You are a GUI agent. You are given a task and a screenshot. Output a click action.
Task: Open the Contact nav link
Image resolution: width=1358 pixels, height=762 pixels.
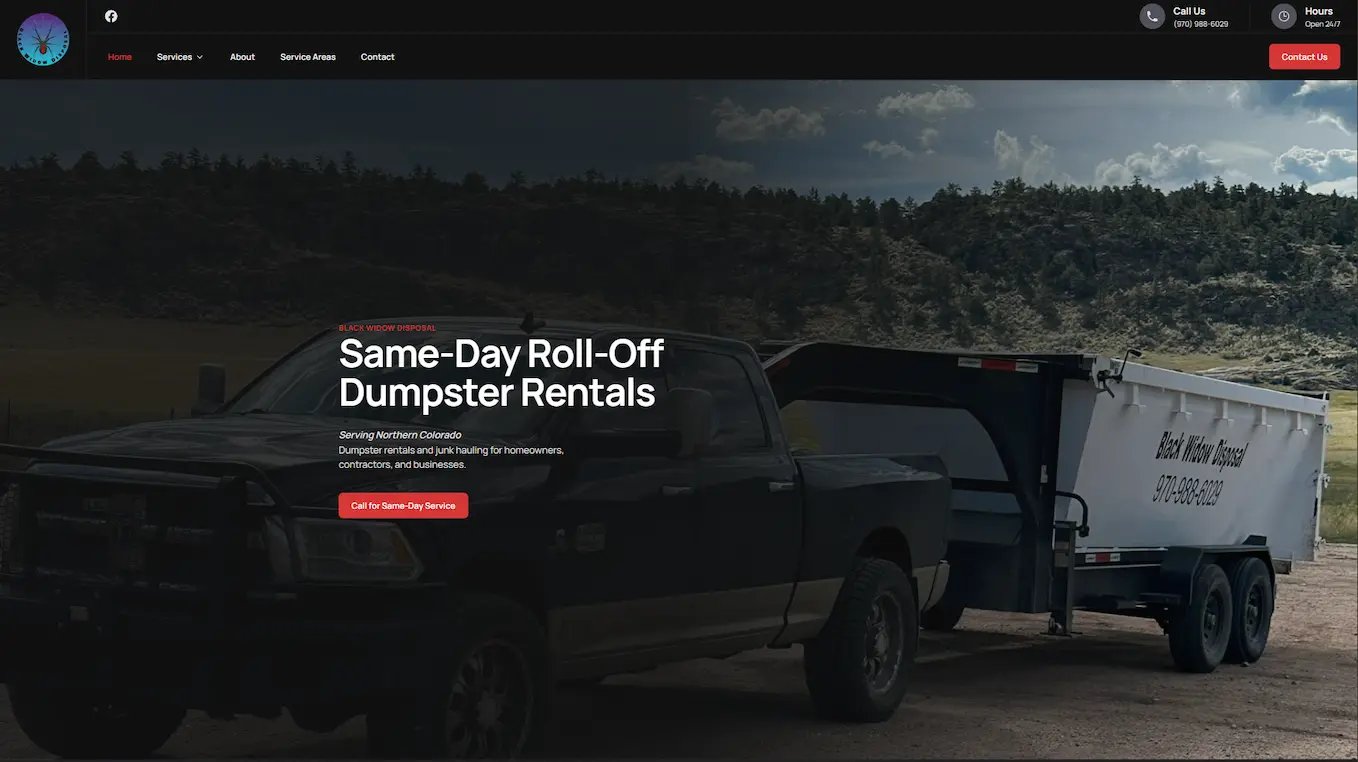click(378, 57)
